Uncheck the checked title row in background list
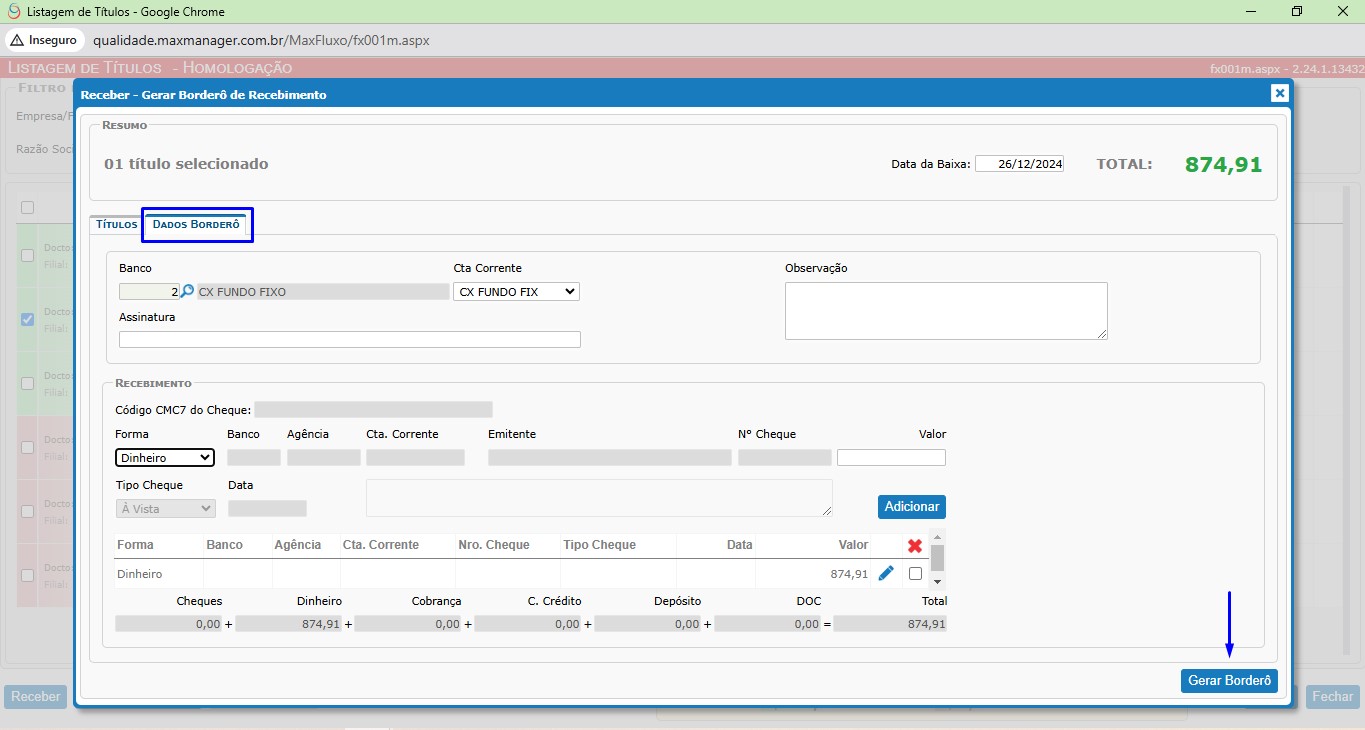The width and height of the screenshot is (1365, 730). tap(28, 319)
